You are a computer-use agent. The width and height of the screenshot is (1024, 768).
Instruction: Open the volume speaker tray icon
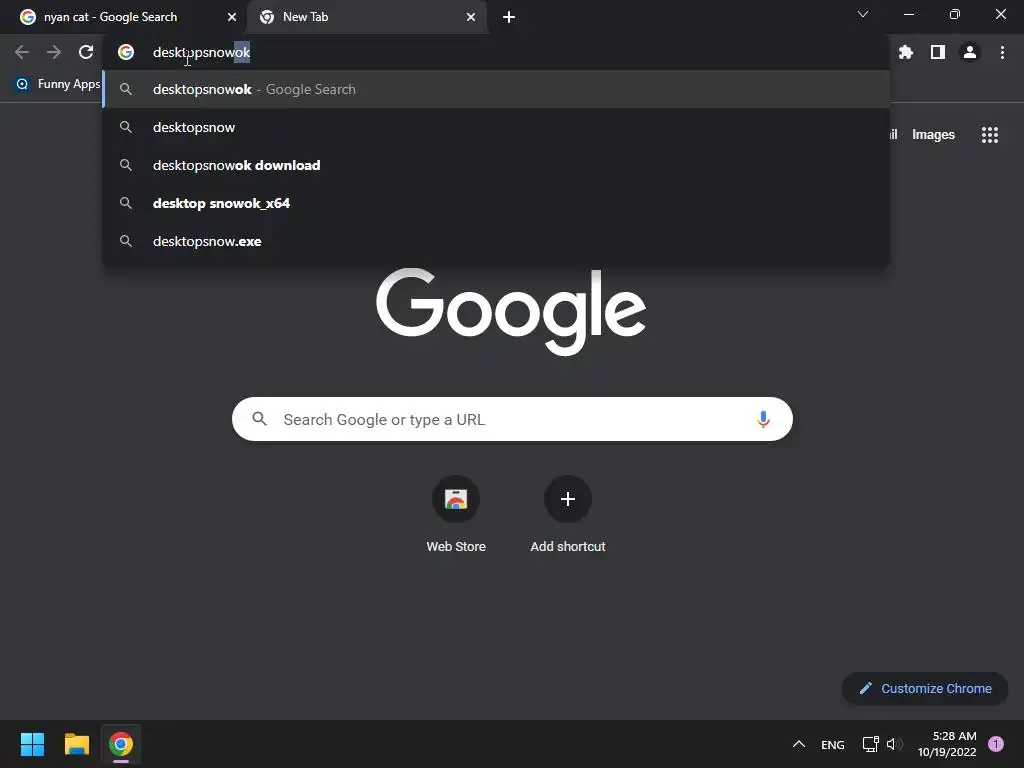895,744
